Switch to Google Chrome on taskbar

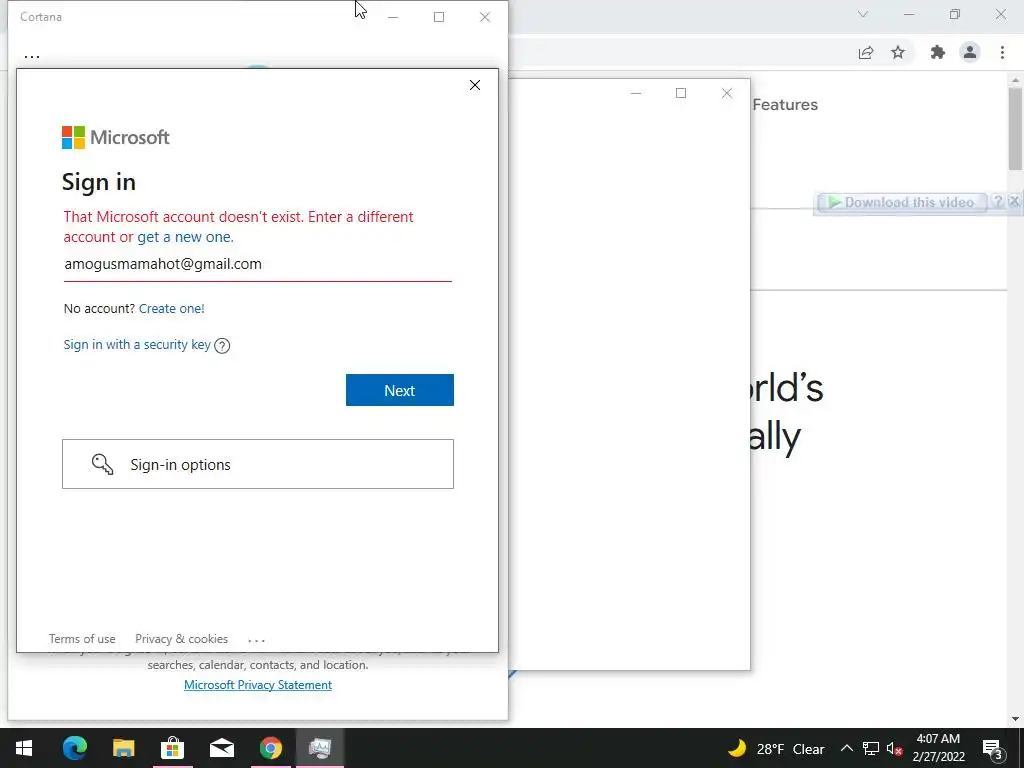(271, 748)
